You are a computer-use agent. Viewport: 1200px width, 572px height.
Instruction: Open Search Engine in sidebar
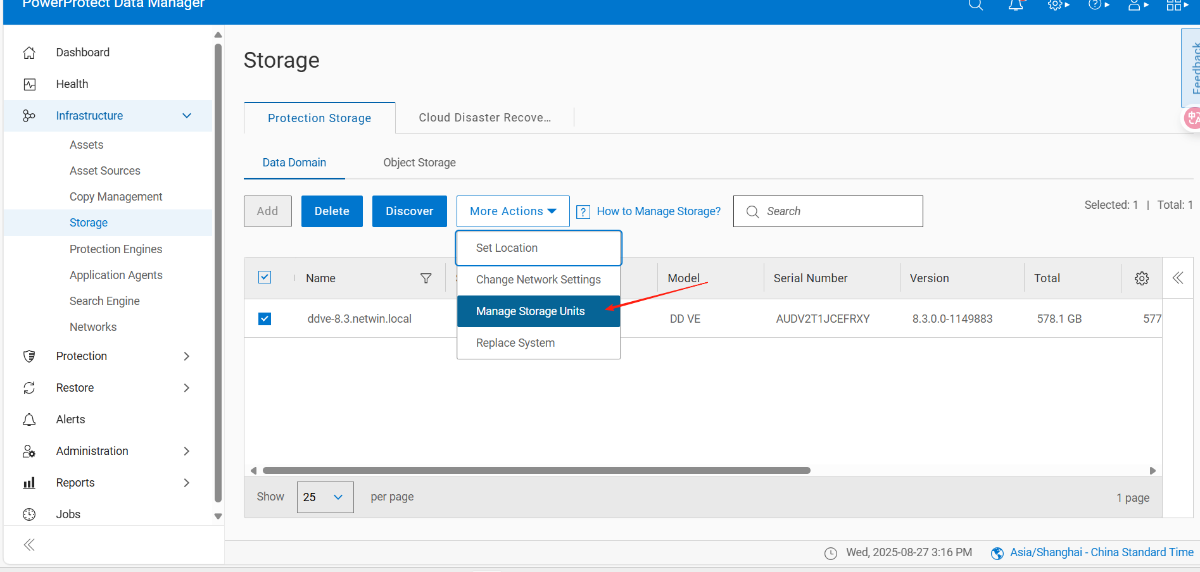[105, 301]
